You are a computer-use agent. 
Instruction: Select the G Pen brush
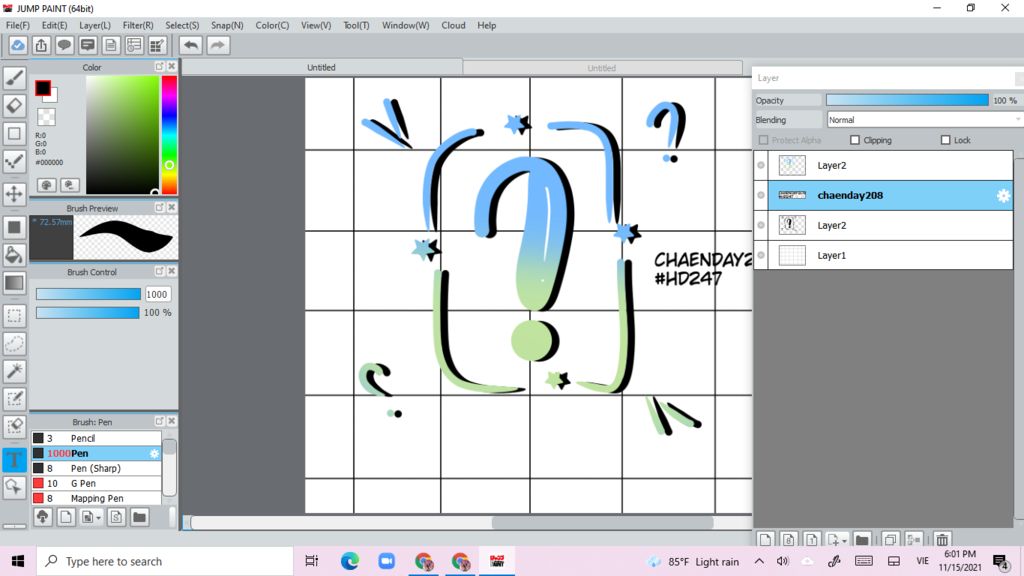pyautogui.click(x=96, y=483)
